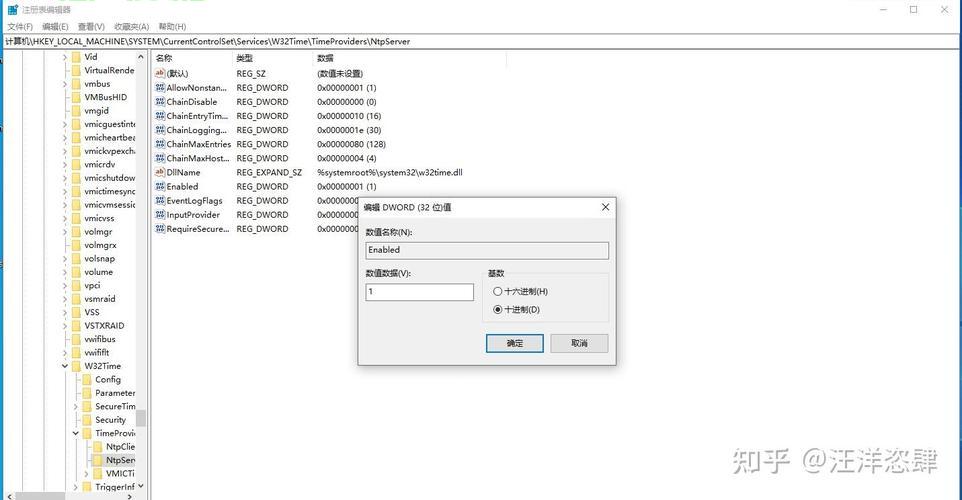Viewport: 962px width, 500px height.
Task: Click the Security folder icon under W32Time
Action: tap(87, 420)
